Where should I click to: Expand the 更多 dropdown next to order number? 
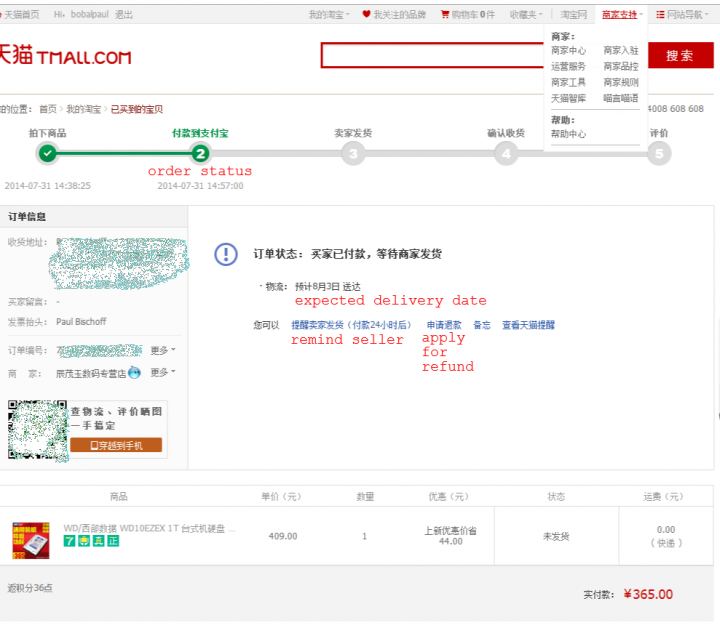click(162, 351)
